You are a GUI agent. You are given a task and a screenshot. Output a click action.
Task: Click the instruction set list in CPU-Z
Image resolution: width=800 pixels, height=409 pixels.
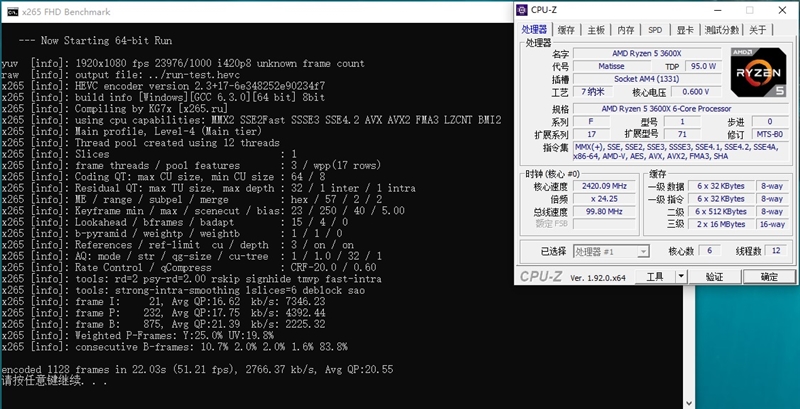point(679,152)
